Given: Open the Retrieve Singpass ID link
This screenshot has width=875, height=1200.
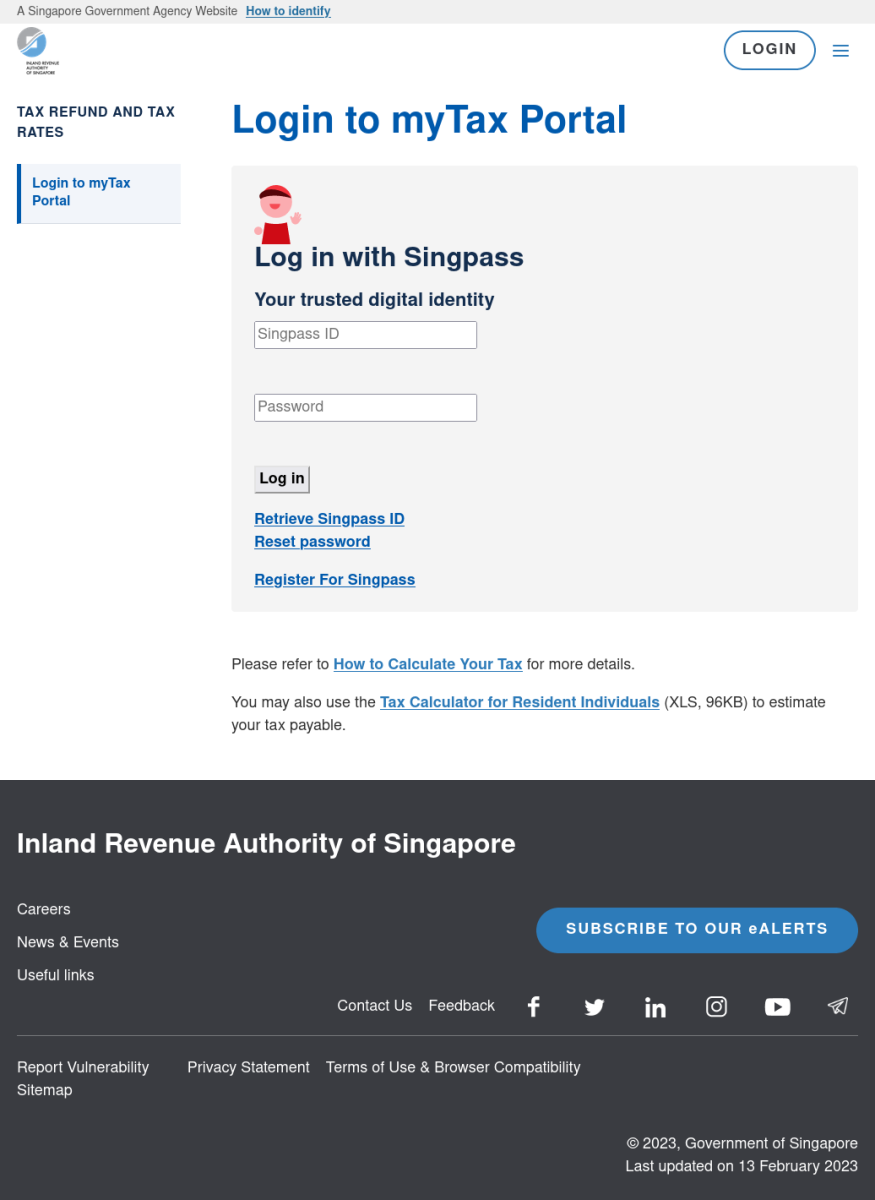Looking at the screenshot, I should click(x=329, y=519).
